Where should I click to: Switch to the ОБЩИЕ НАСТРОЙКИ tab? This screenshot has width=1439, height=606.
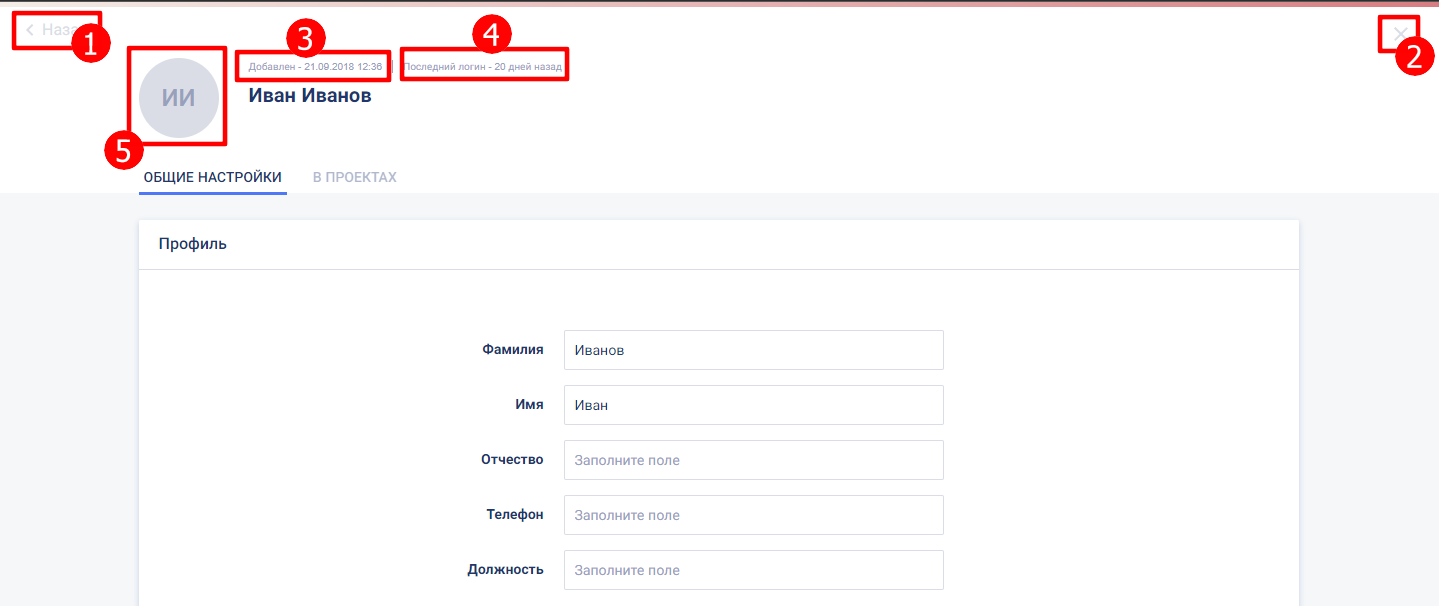point(212,177)
